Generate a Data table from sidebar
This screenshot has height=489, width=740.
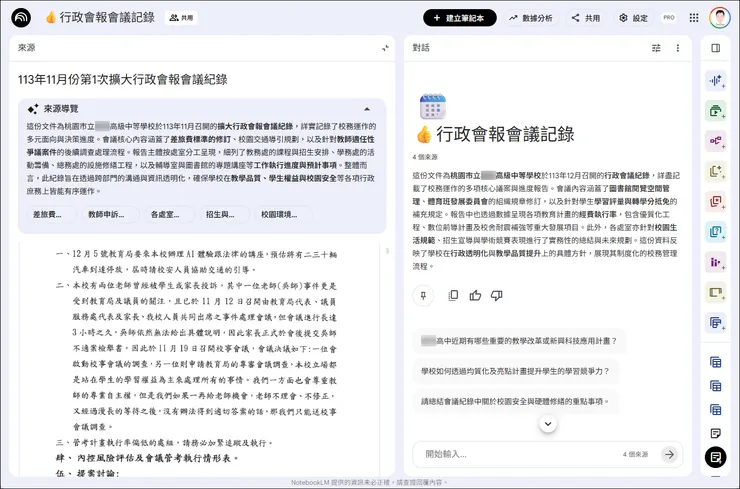coord(715,323)
